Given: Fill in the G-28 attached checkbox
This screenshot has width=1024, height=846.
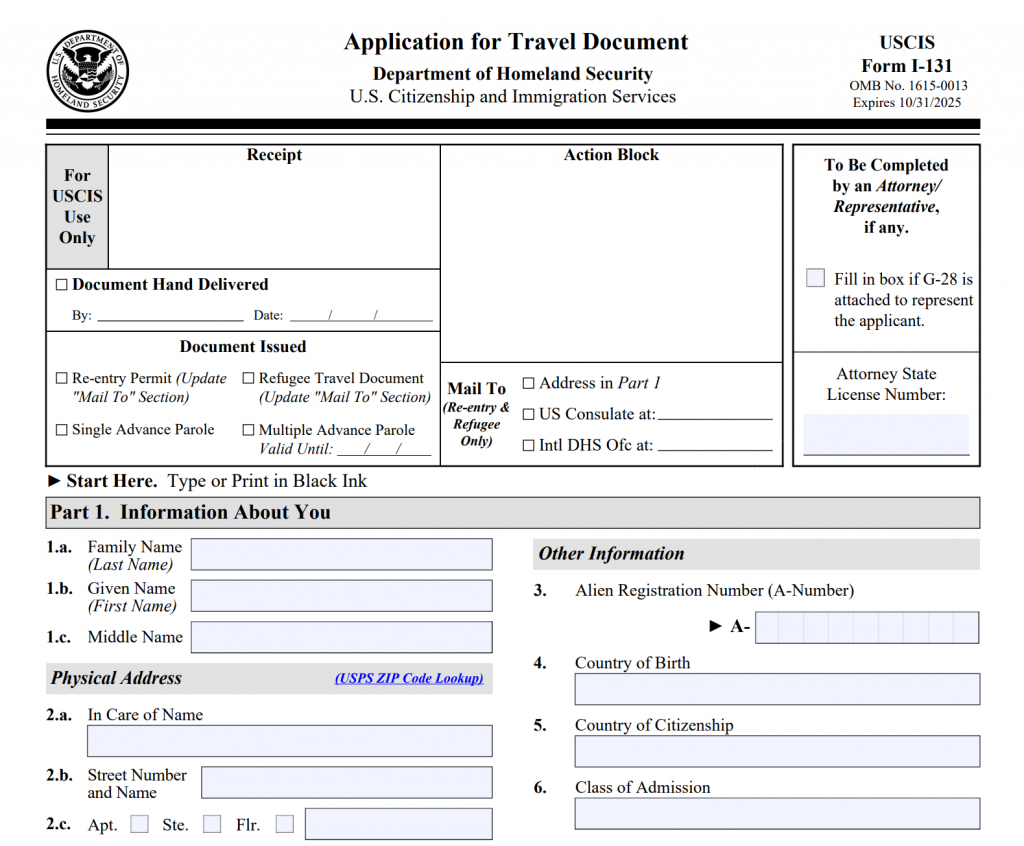Looking at the screenshot, I should click(x=815, y=278).
